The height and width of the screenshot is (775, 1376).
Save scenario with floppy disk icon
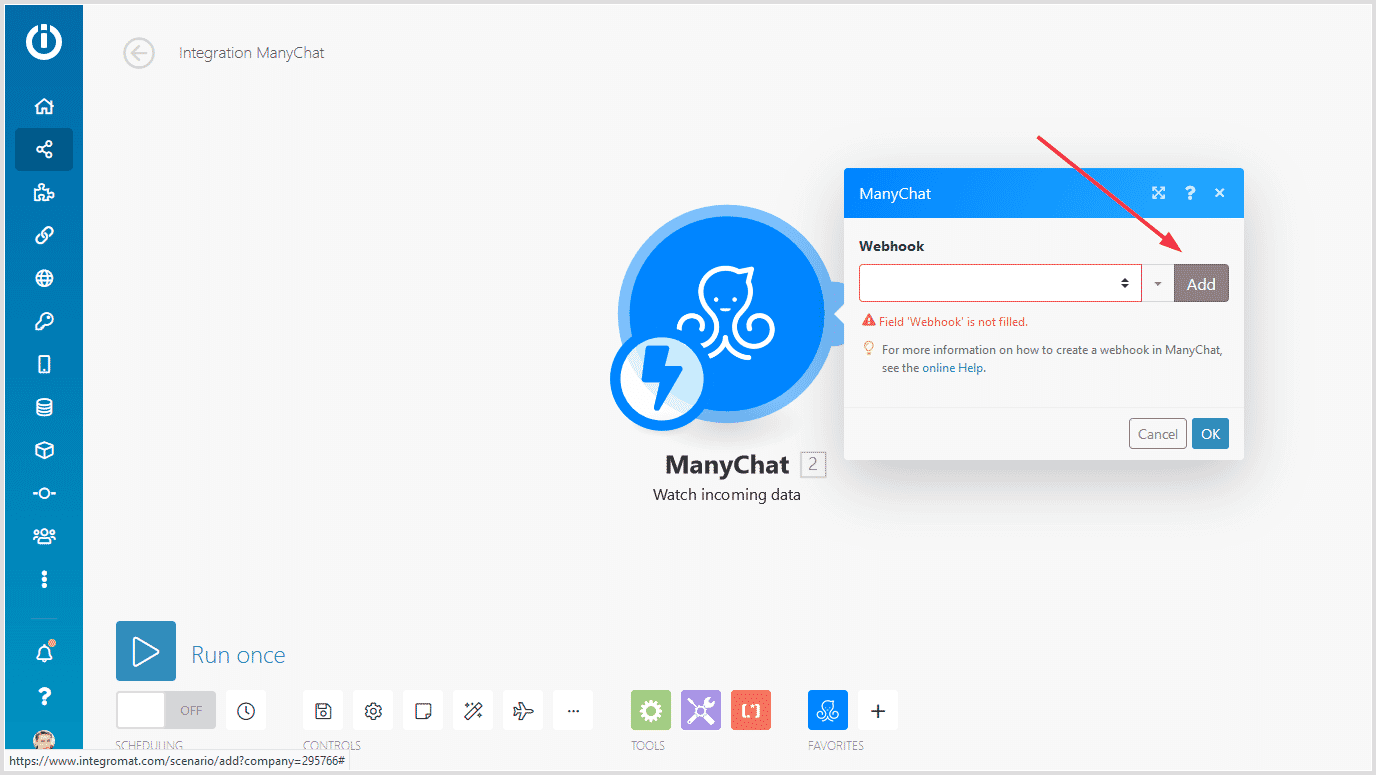[x=323, y=711]
